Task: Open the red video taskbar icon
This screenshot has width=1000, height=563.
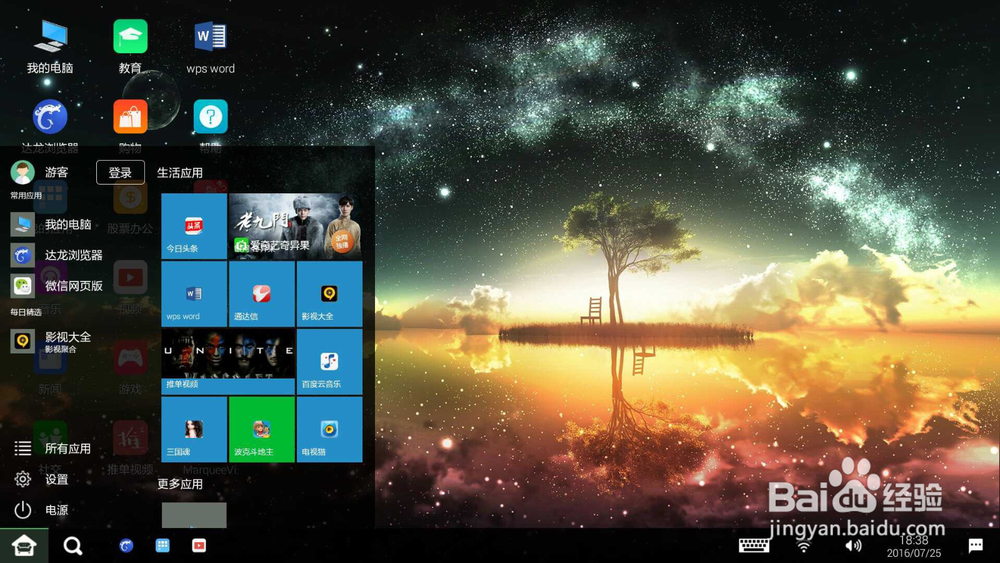Action: 199,545
